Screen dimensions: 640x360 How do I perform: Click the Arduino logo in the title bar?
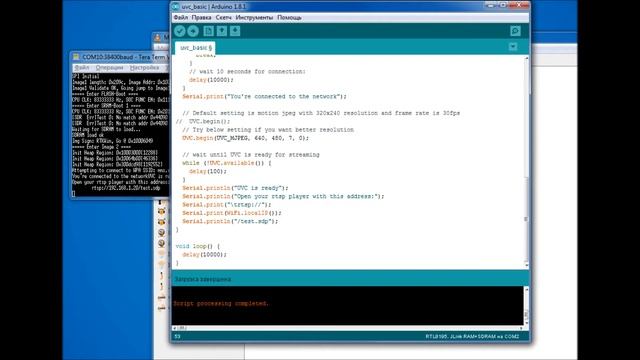pos(176,7)
